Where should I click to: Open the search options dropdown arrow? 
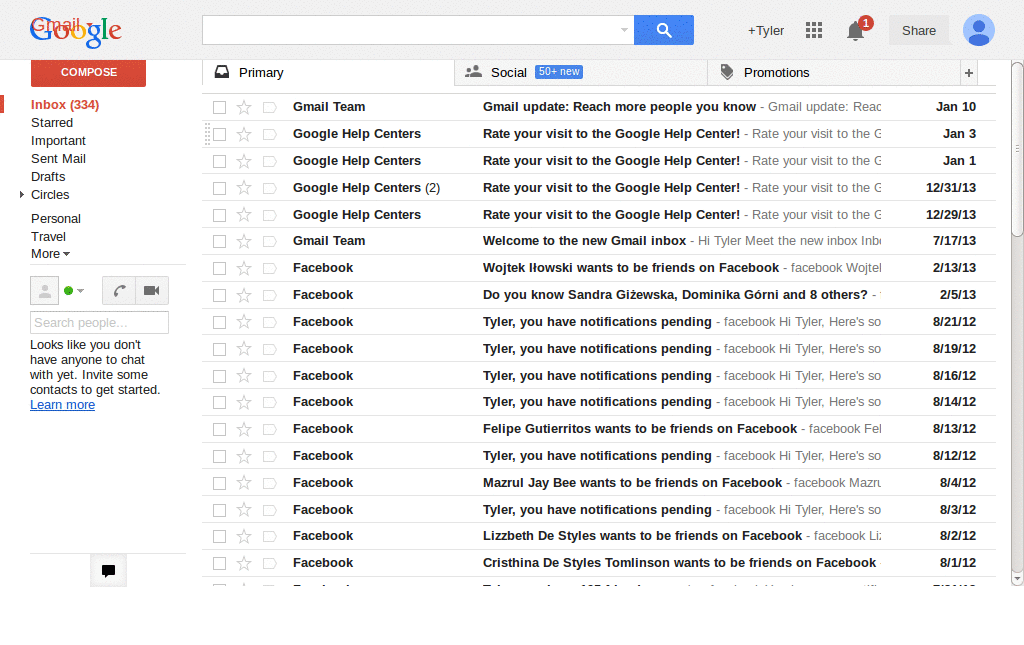point(624,30)
